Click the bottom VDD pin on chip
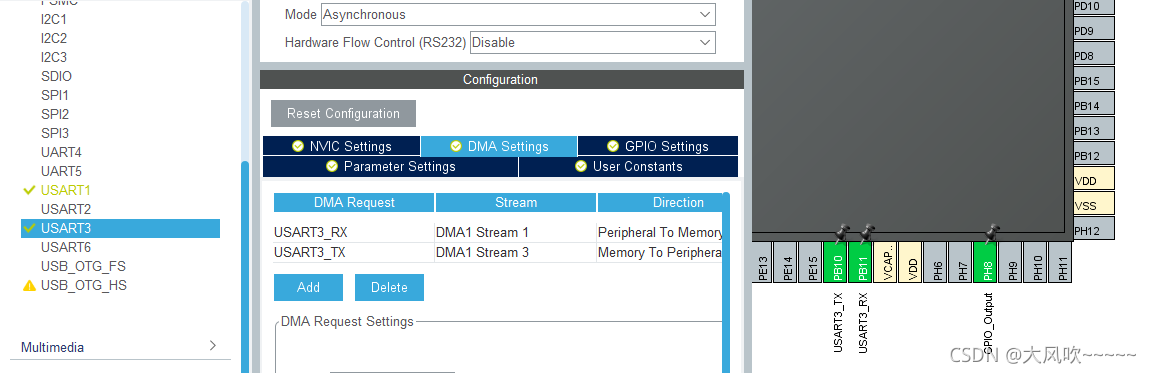The width and height of the screenshot is (1151, 373). (911, 262)
